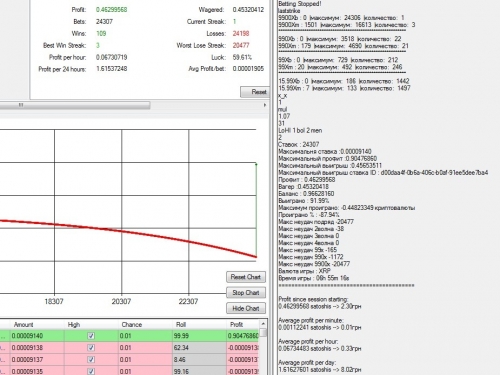Select the Amount cell 0.00009140
The height and width of the screenshot is (375, 500).
click(x=37, y=336)
